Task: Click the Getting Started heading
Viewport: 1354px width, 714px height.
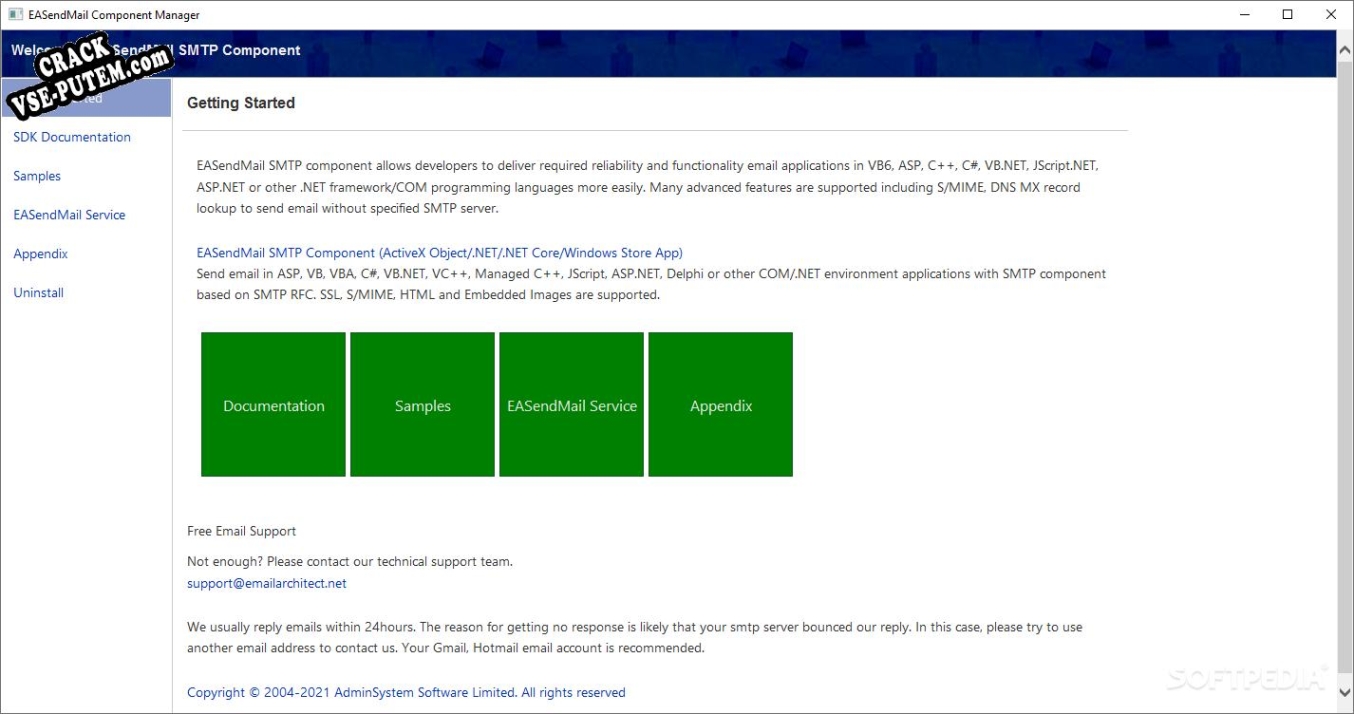Action: (241, 103)
